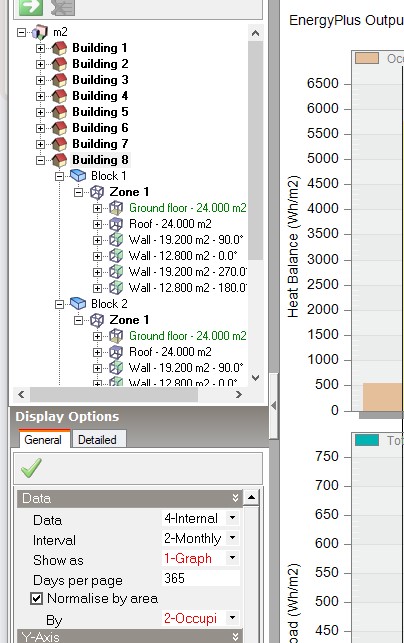Uncheck the Normalise by area checkbox

[x=37, y=599]
